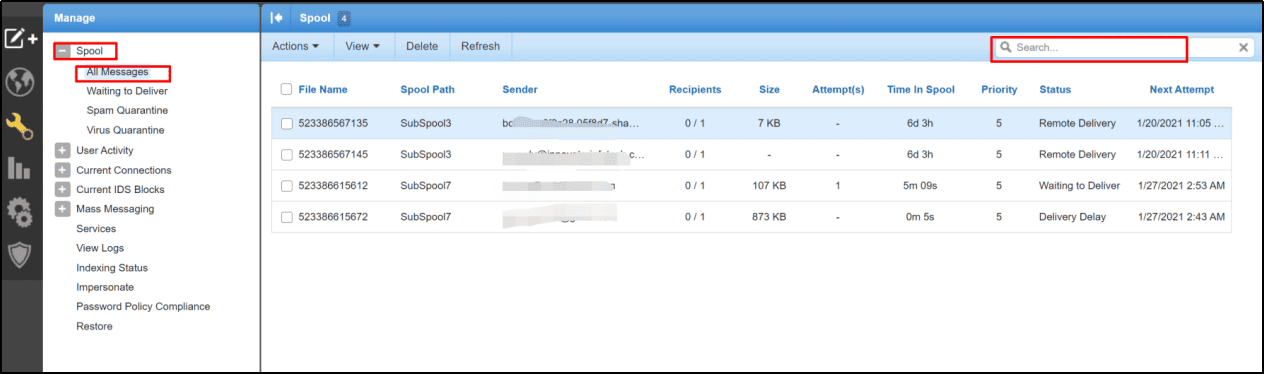Sort by Attempt(s) column header
1264x374 pixels.
coord(838,89)
